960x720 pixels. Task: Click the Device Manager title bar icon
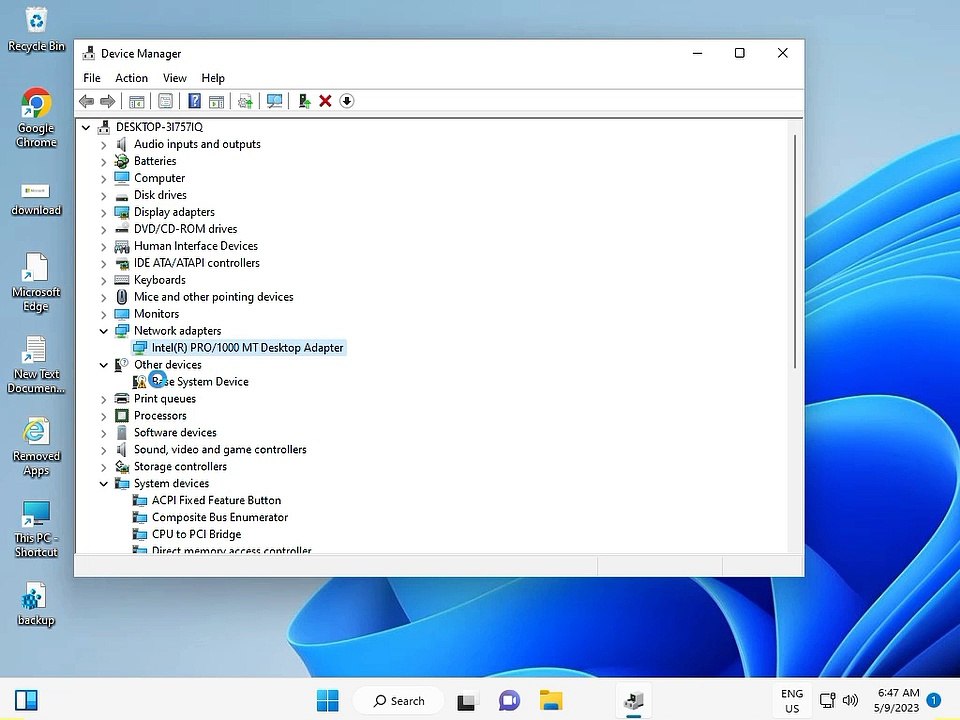click(89, 53)
